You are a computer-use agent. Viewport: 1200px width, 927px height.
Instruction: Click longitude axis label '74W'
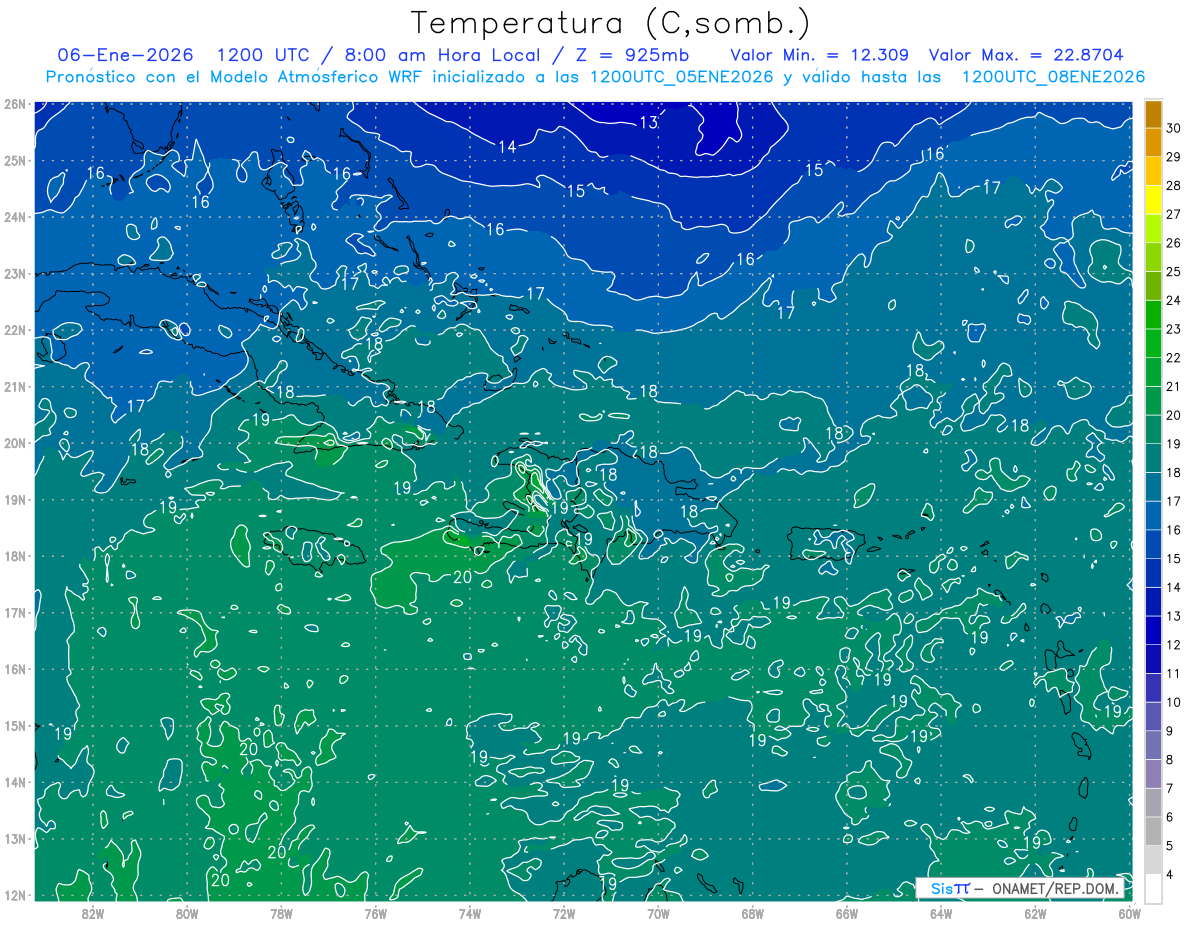click(x=470, y=913)
